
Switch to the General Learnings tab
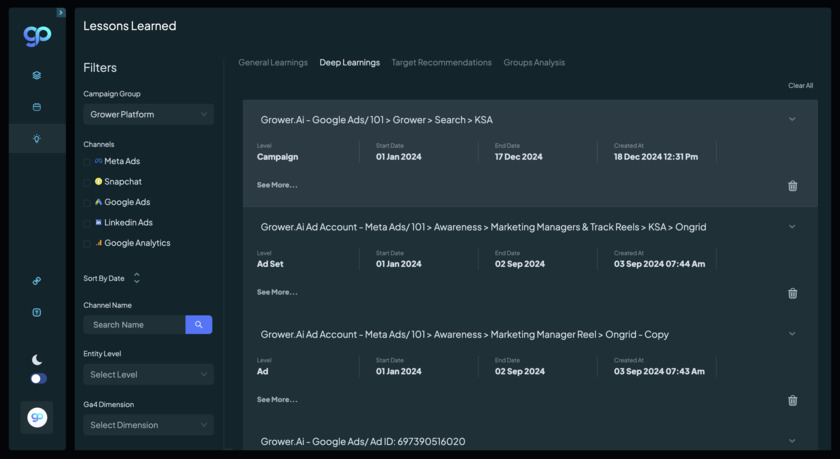click(273, 63)
